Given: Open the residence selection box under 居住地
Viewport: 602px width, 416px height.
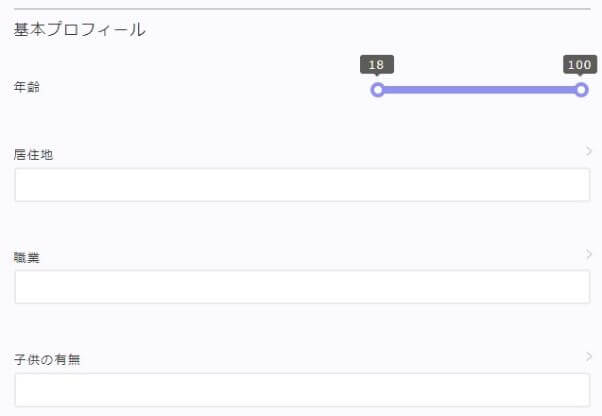Looking at the screenshot, I should (302, 185).
